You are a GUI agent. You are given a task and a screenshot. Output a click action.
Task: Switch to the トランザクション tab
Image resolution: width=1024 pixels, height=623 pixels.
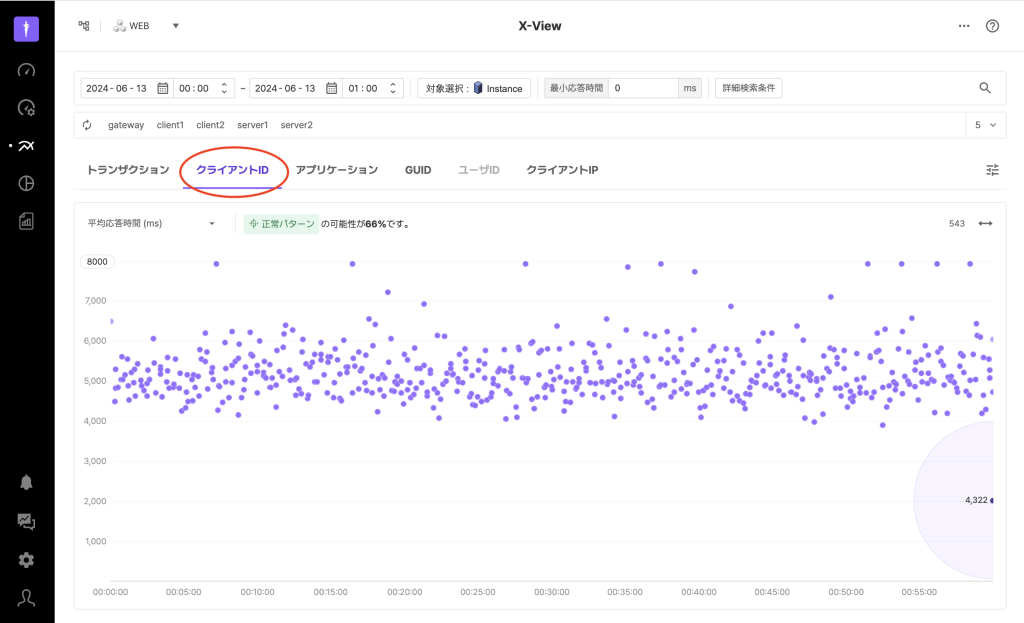(128, 170)
